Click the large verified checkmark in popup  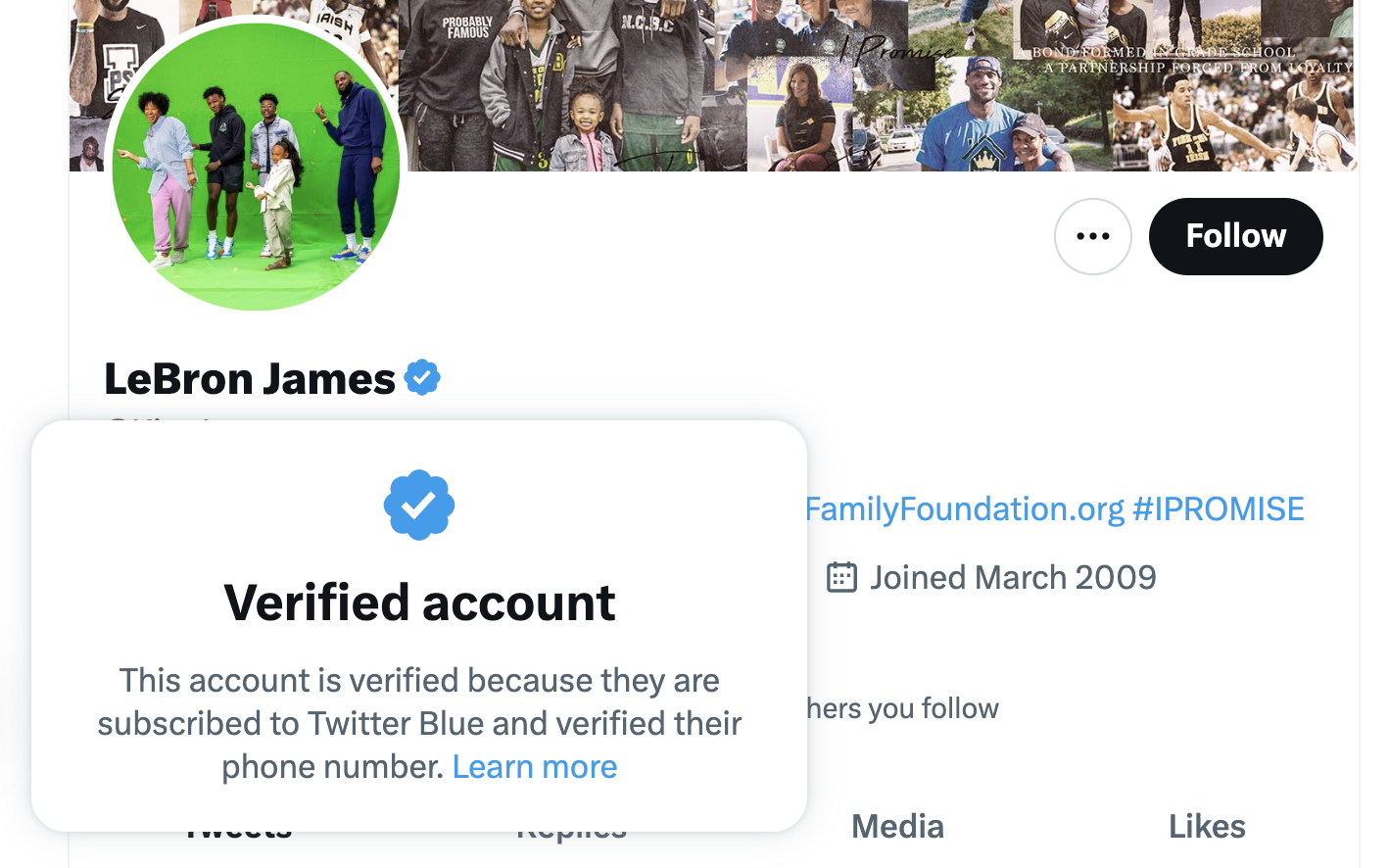point(419,506)
